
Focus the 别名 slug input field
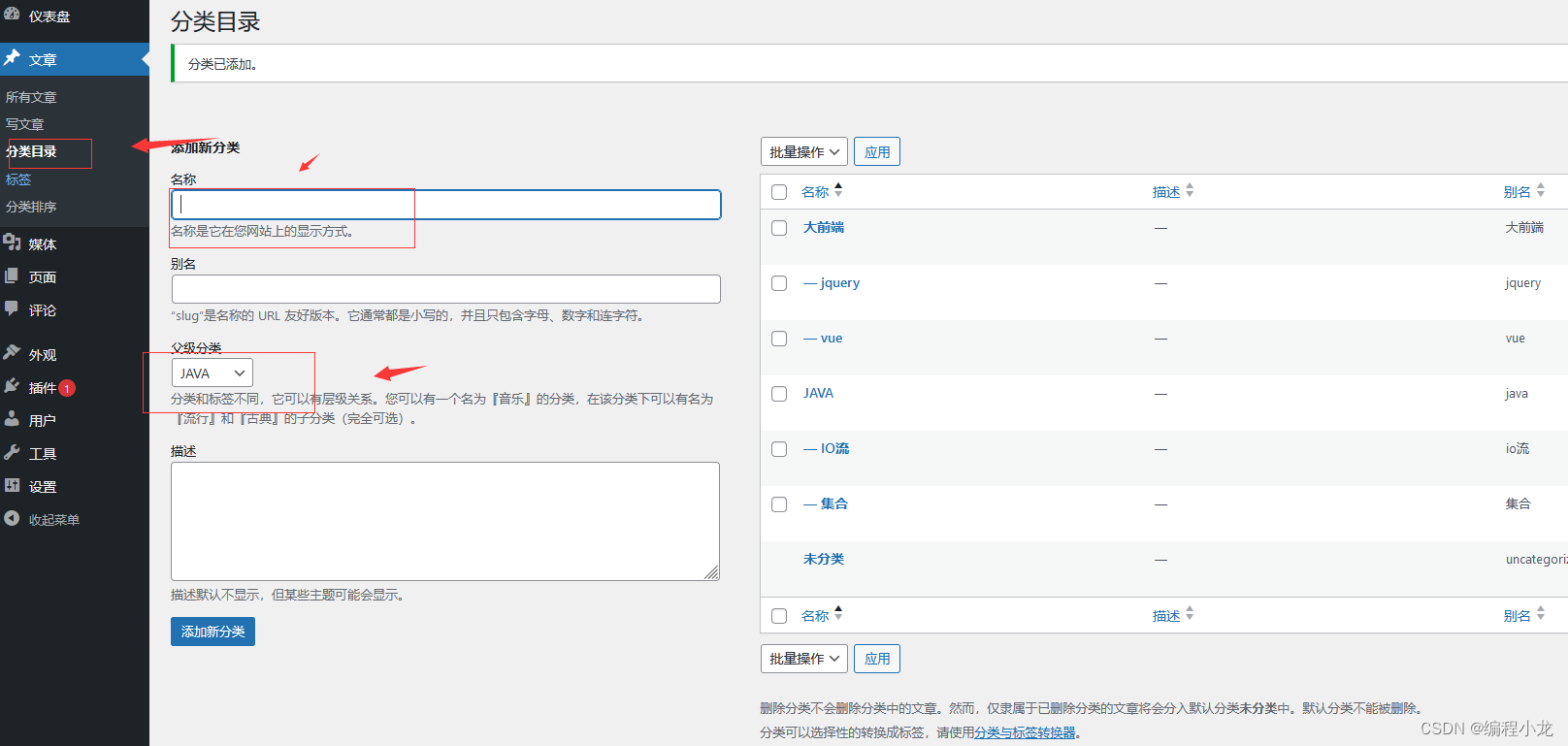click(446, 289)
